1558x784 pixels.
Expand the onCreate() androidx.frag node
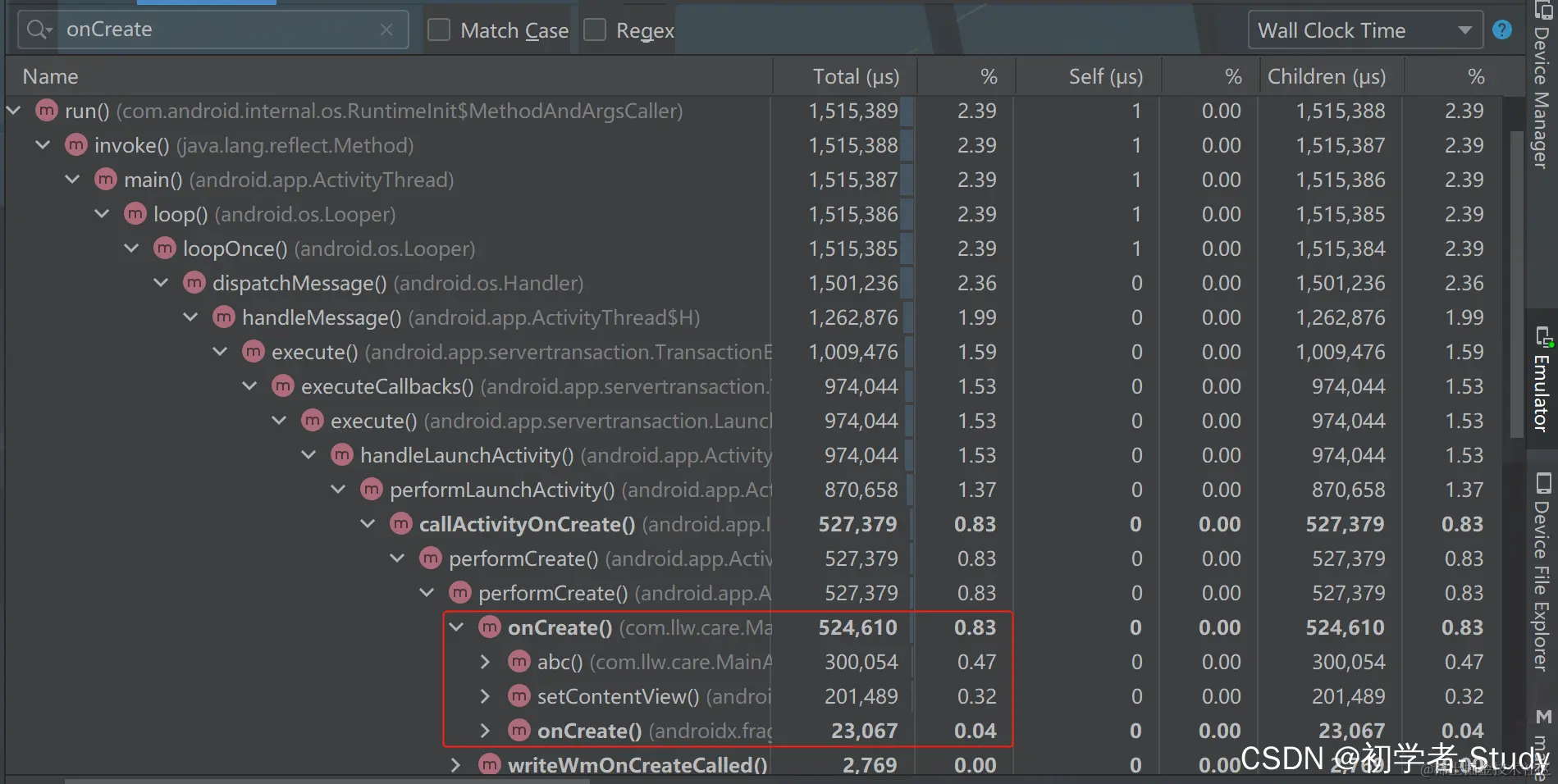click(x=485, y=730)
